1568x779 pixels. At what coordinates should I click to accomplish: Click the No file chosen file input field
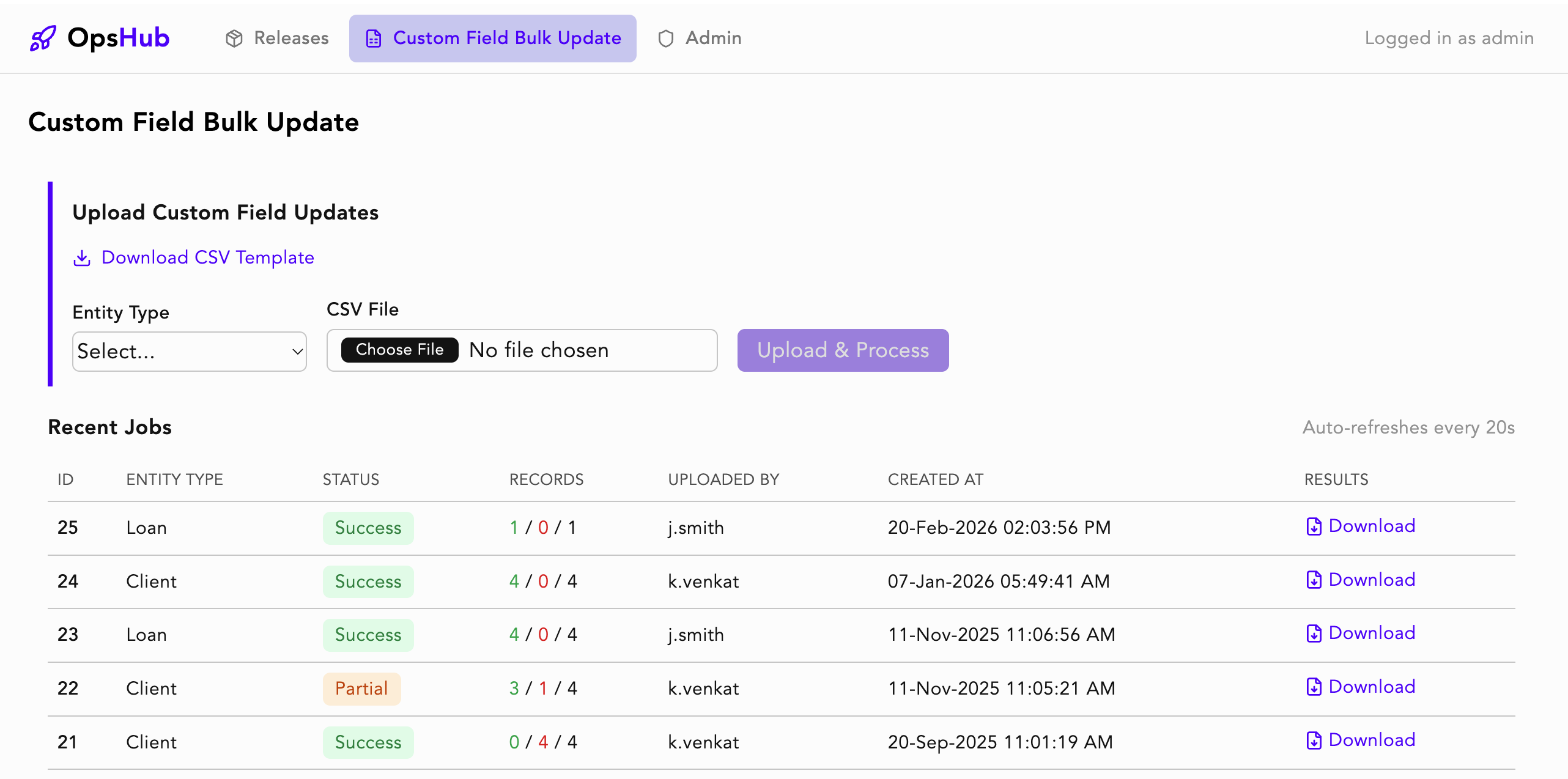click(539, 349)
